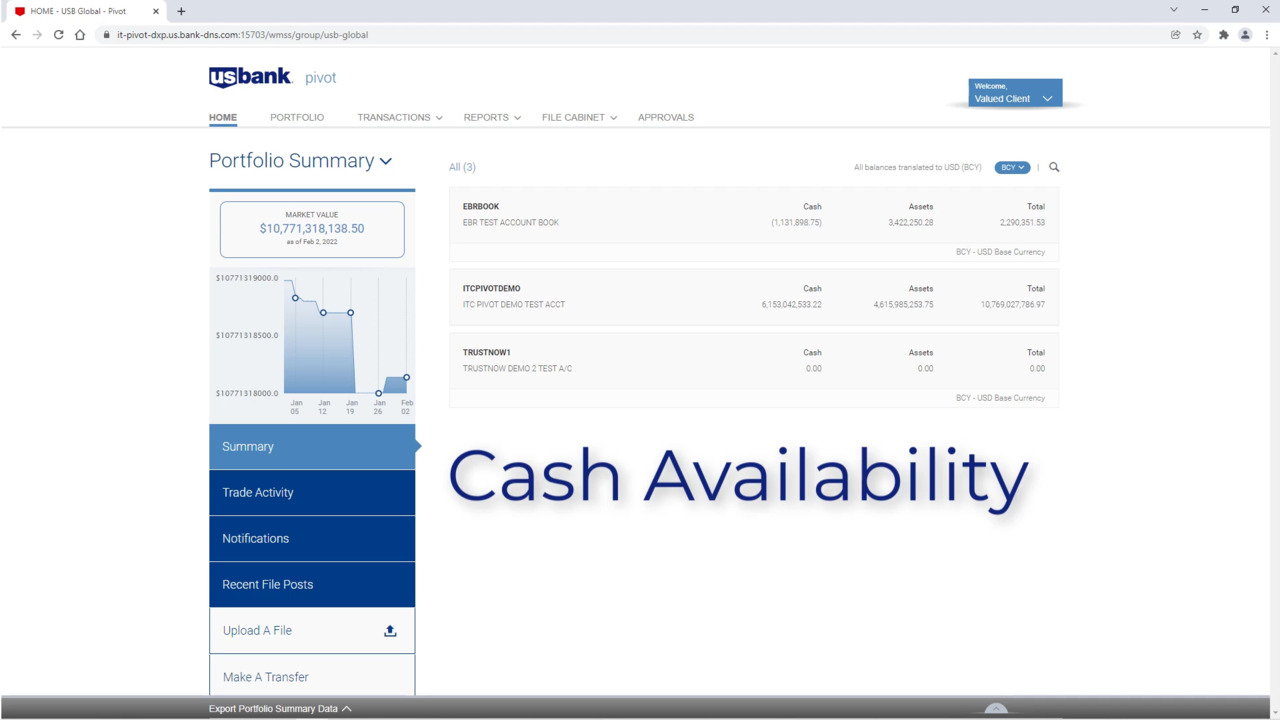Click the upload icon beside Upload A File

pos(390,631)
